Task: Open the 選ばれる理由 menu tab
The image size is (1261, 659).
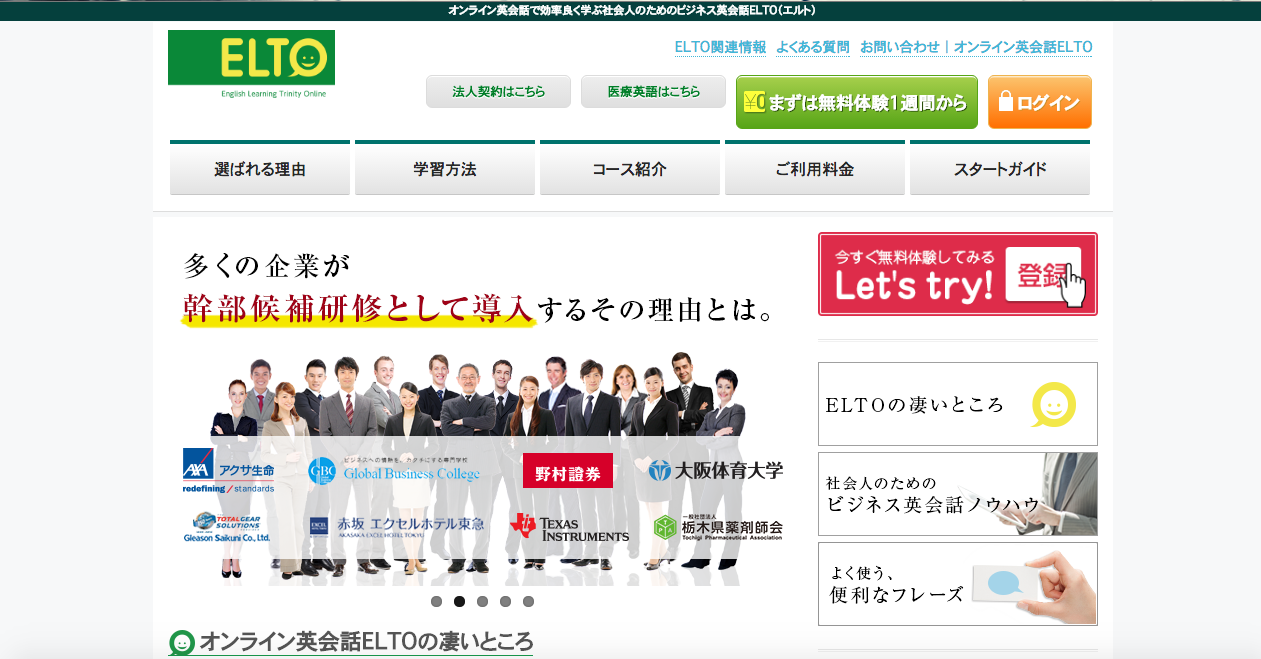Action: tap(260, 168)
